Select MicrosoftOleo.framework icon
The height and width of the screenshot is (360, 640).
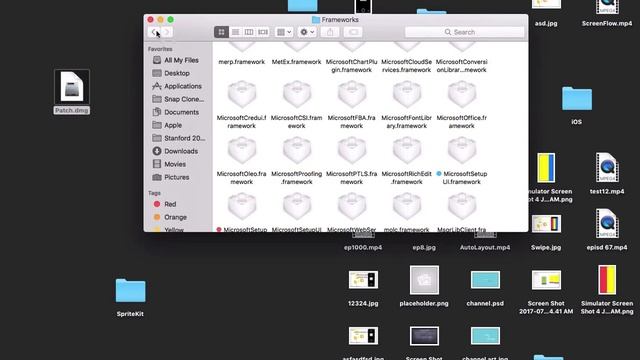pyautogui.click(x=242, y=150)
